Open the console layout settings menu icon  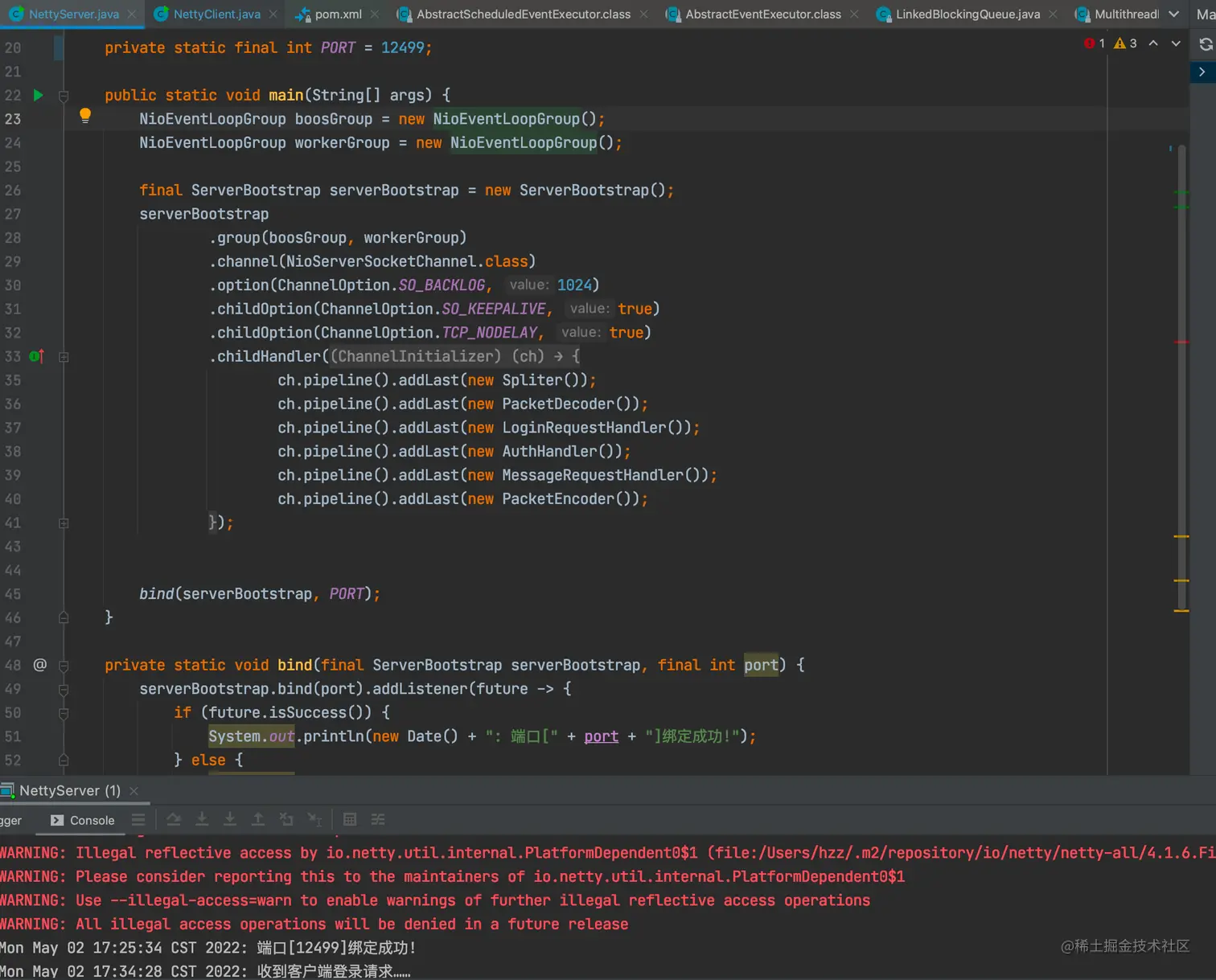(x=138, y=819)
